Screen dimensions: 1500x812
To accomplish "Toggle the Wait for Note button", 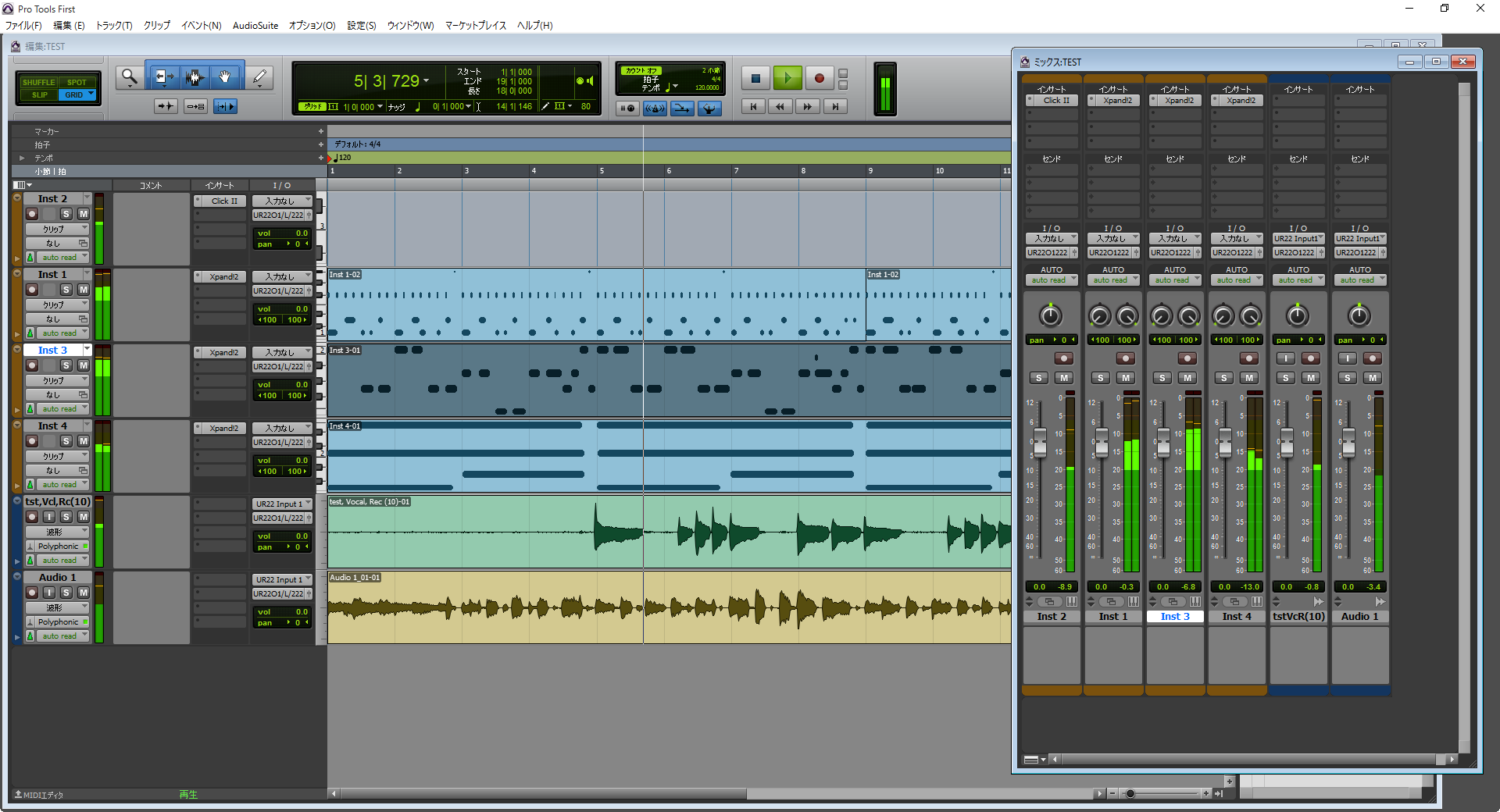I will click(627, 109).
